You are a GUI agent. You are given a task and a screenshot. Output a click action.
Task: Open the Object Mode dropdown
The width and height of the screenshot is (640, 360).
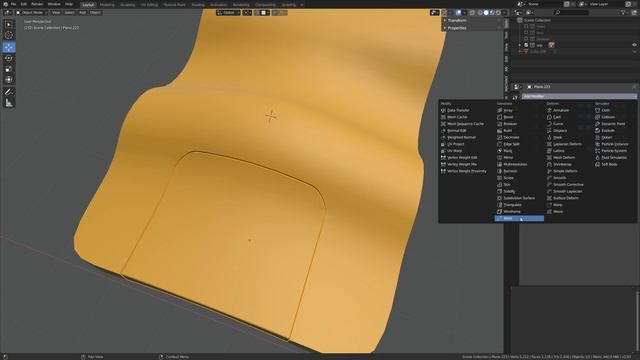32,13
